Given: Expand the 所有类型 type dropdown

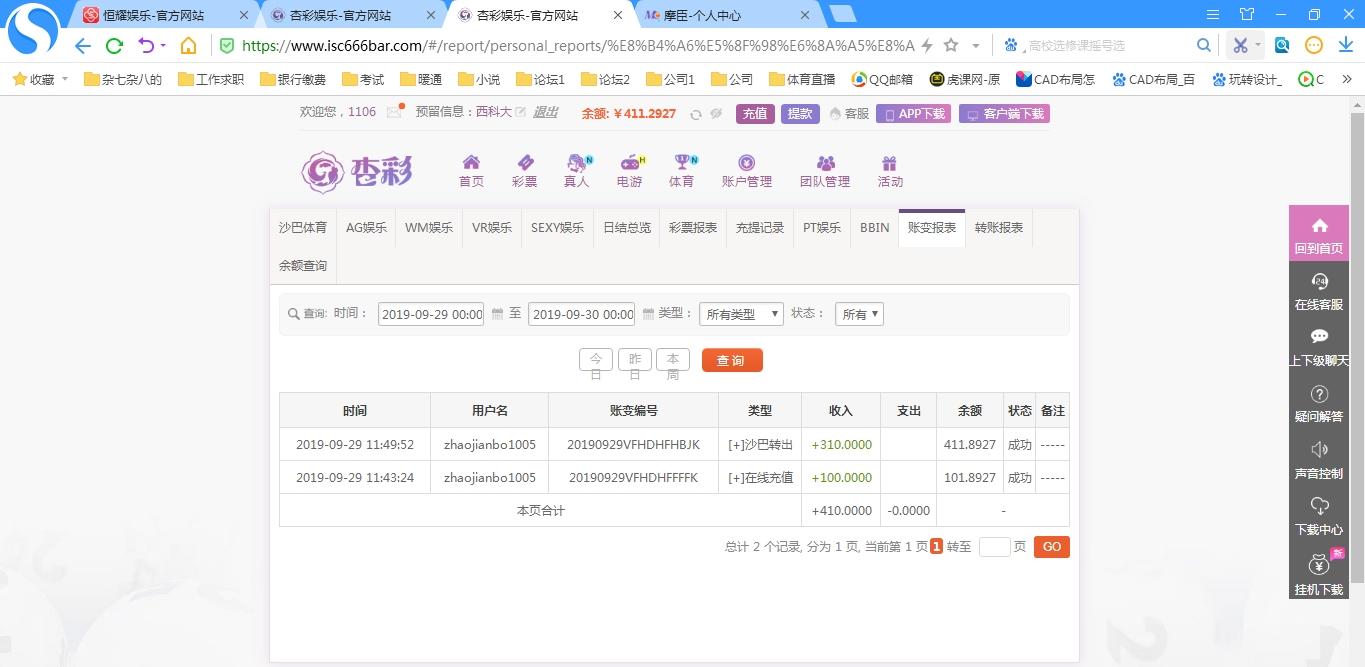Looking at the screenshot, I should 741,314.
